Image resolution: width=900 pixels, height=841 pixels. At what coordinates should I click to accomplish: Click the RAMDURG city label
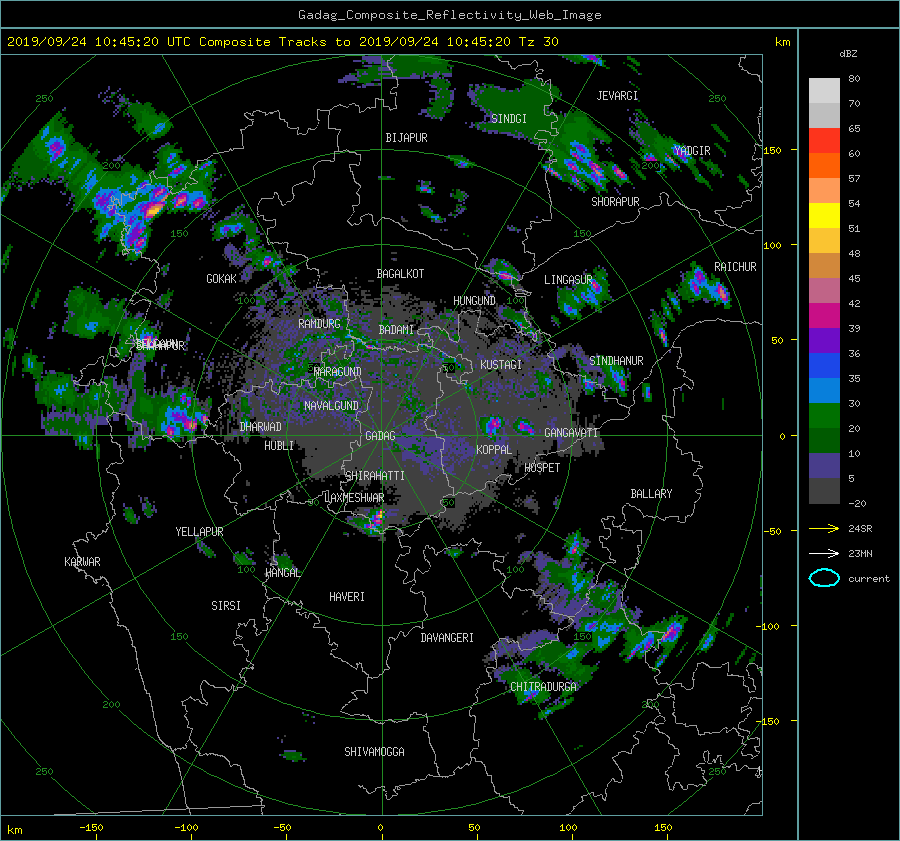(319, 324)
